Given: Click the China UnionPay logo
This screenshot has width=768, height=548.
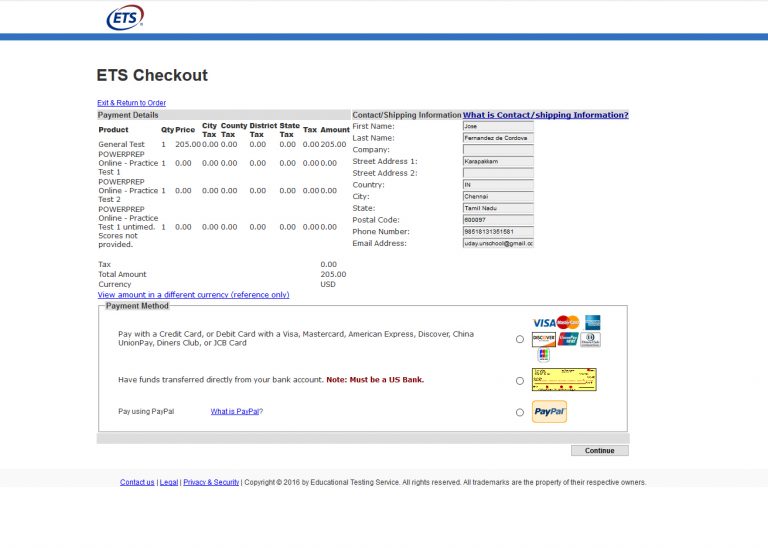Looking at the screenshot, I should pyautogui.click(x=568, y=339).
